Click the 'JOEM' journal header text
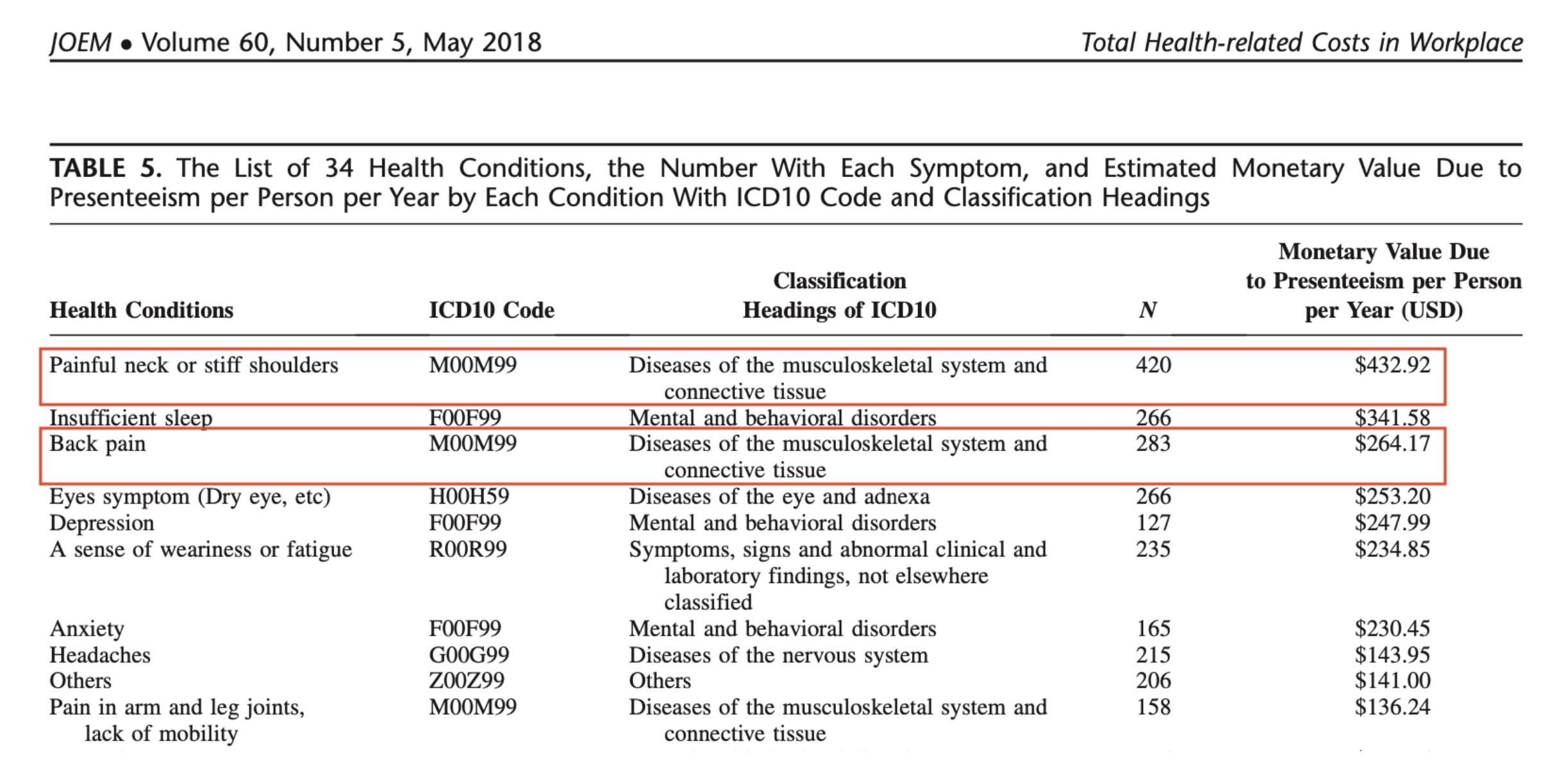1568x780 pixels. (81, 43)
